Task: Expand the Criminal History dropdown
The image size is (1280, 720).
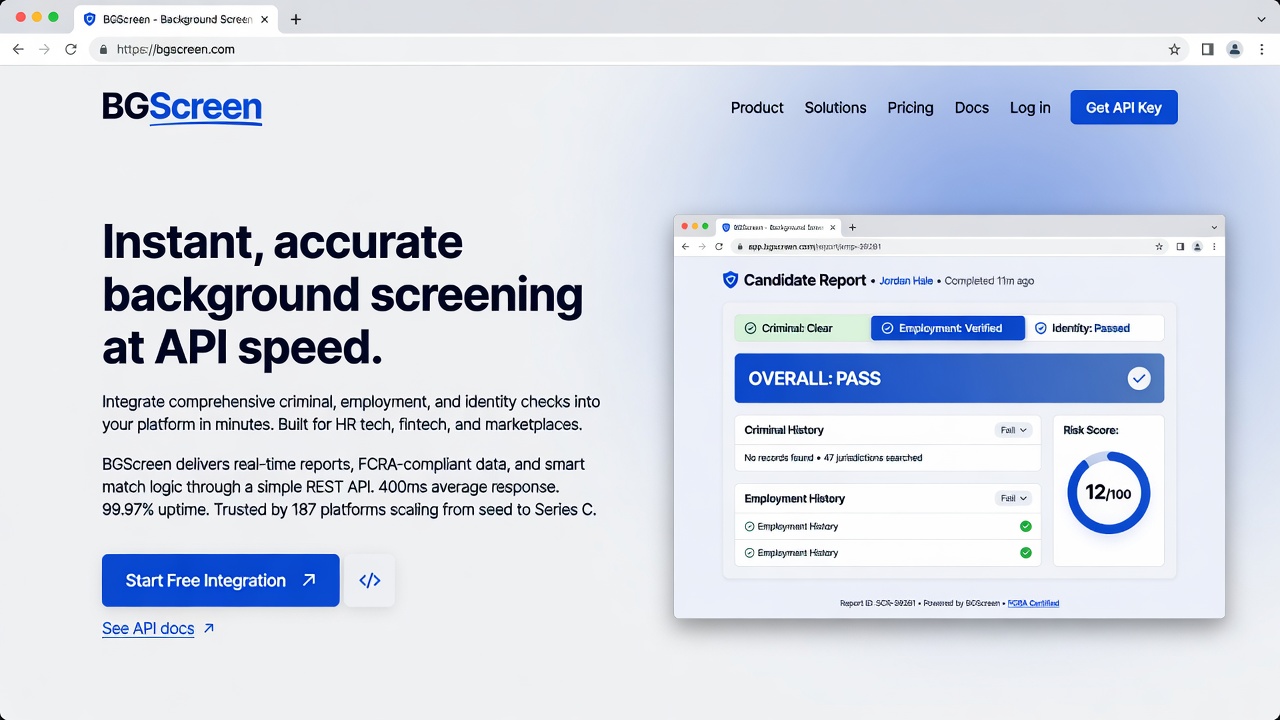Action: point(1013,430)
